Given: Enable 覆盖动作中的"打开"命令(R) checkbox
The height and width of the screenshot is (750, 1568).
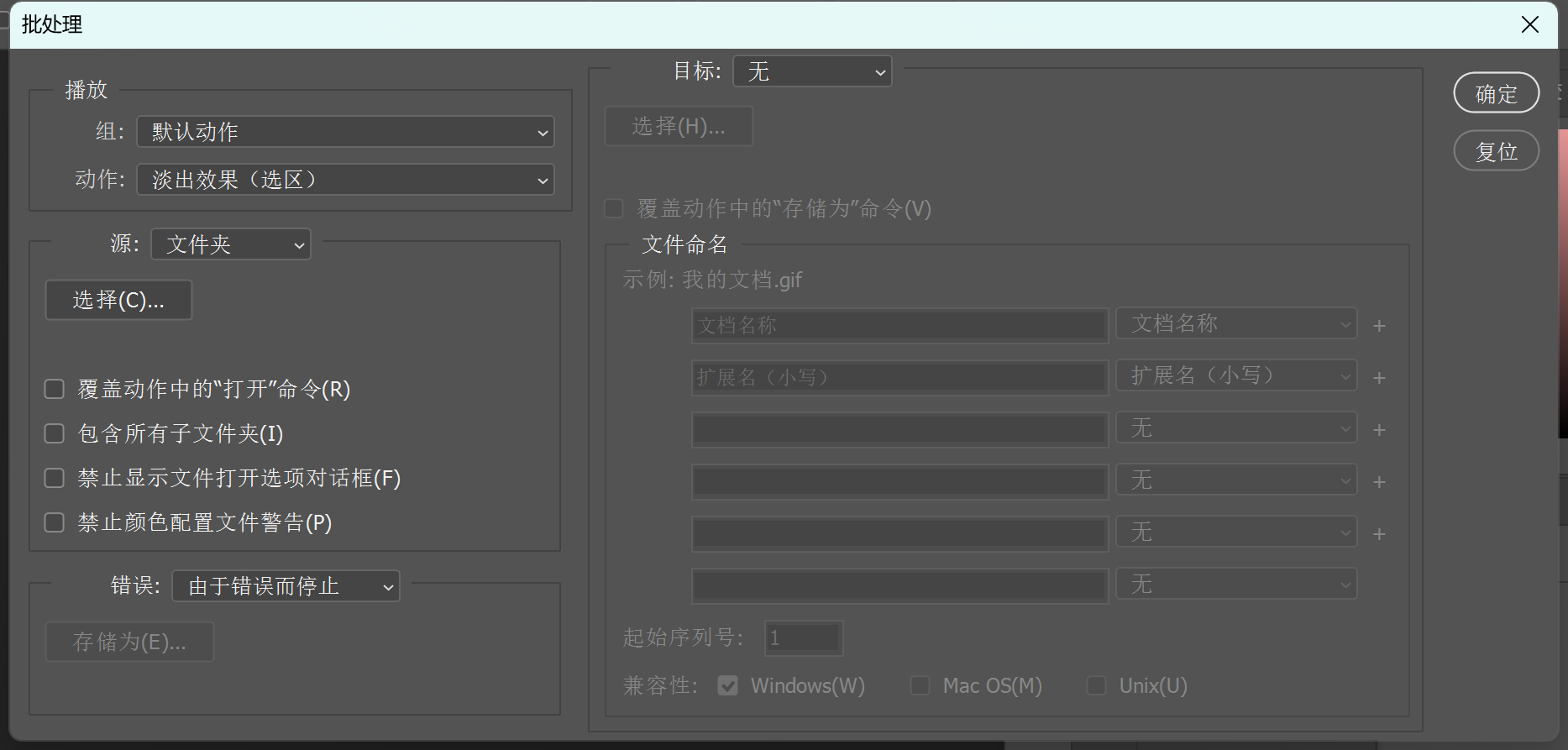Looking at the screenshot, I should click(x=55, y=389).
